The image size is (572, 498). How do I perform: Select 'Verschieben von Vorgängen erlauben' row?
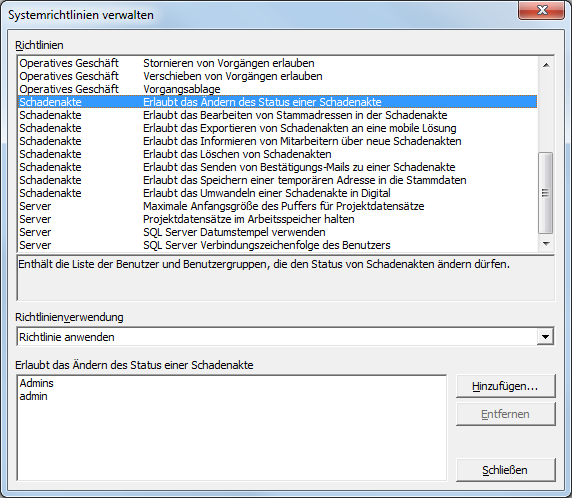pyautogui.click(x=277, y=76)
